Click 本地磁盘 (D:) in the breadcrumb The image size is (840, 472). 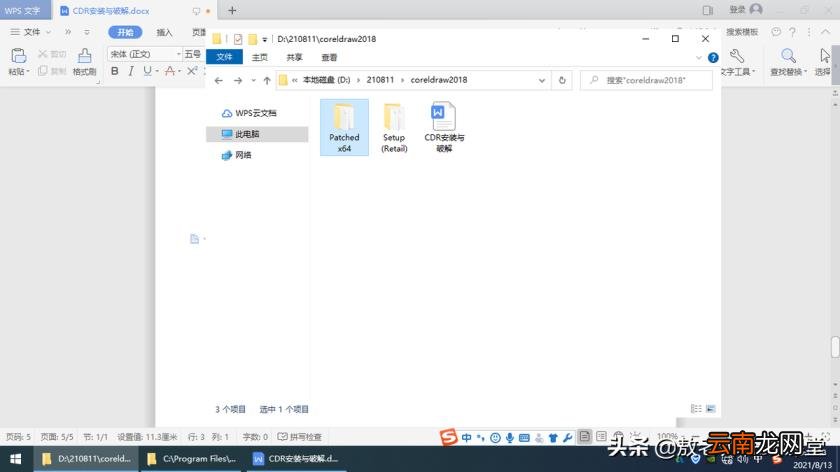(x=326, y=80)
